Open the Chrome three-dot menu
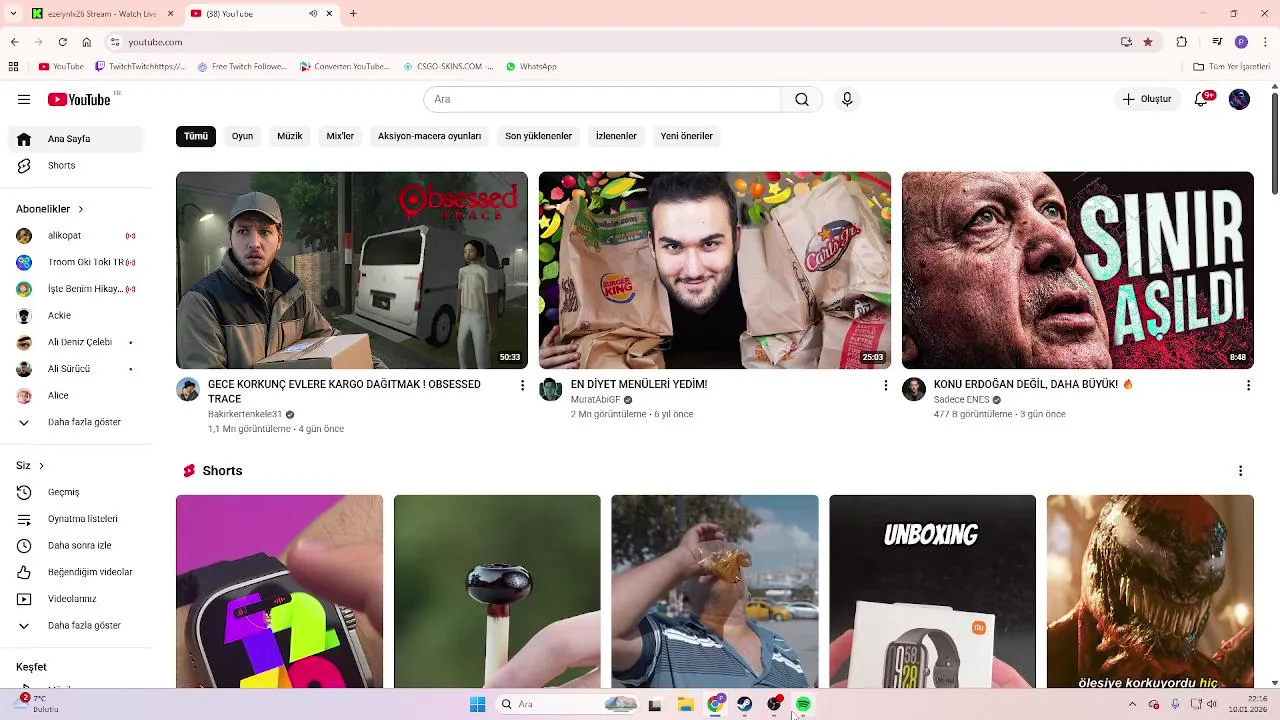 pos(1265,42)
